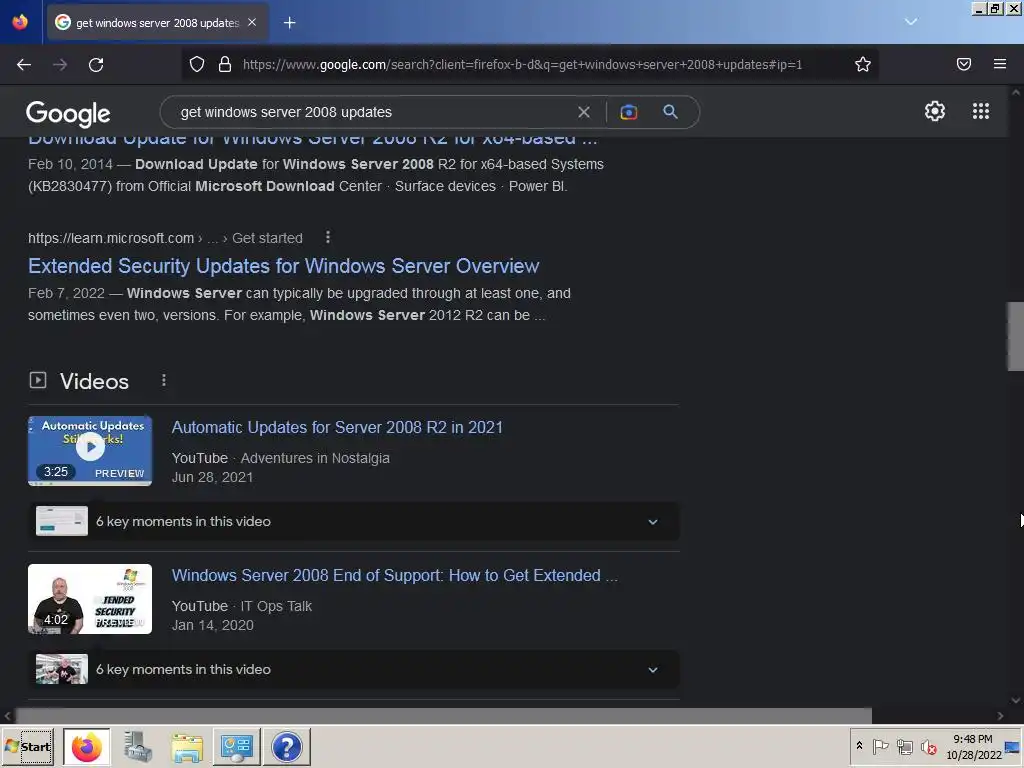
Task: Expand key moments for End of Support video
Action: pyautogui.click(x=353, y=669)
